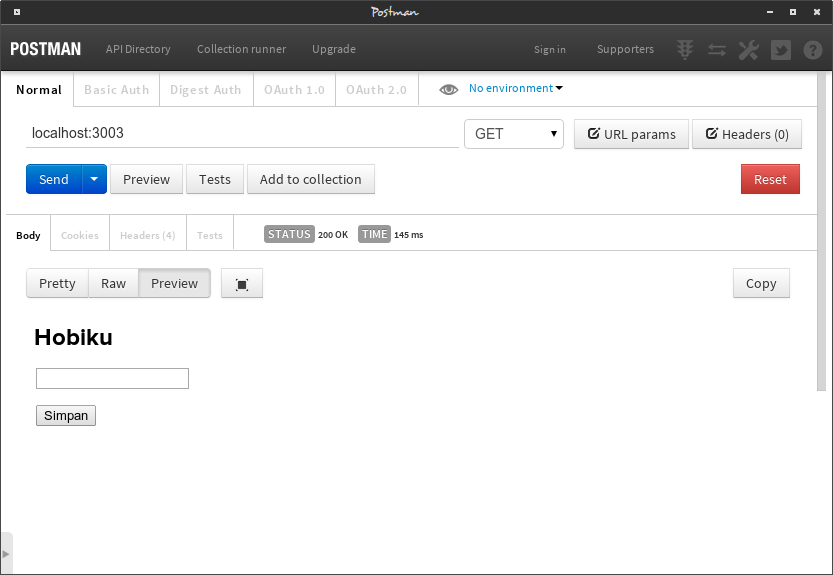Switch to the Basic Auth tab
Image resolution: width=833 pixels, height=575 pixels.
point(116,90)
